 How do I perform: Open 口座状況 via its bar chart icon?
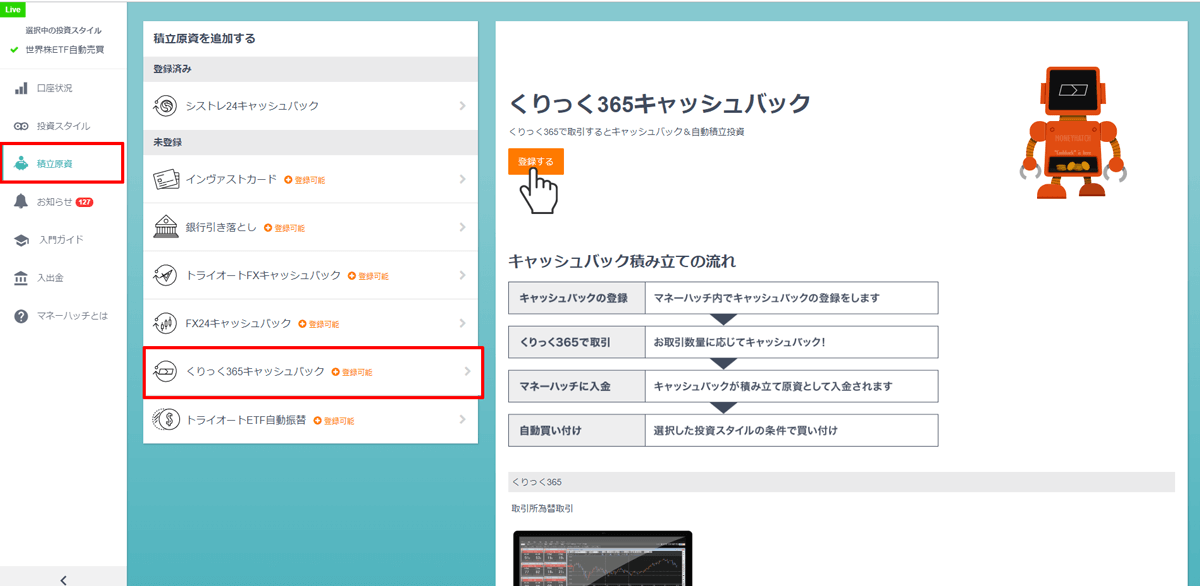pyautogui.click(x=21, y=89)
